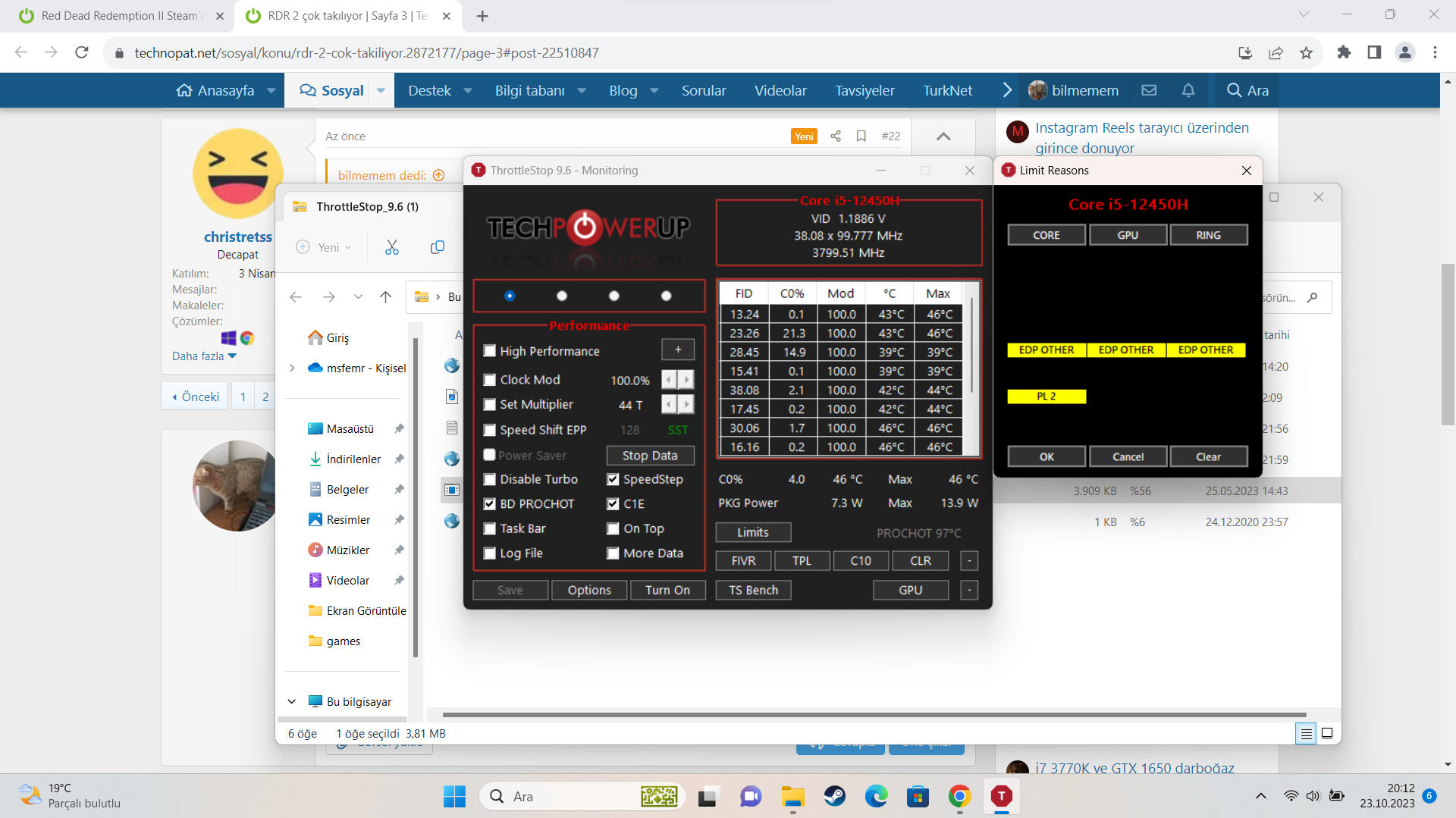Expand the Destek dropdown arrow
Viewport: 1456px width, 818px height.
[468, 90]
